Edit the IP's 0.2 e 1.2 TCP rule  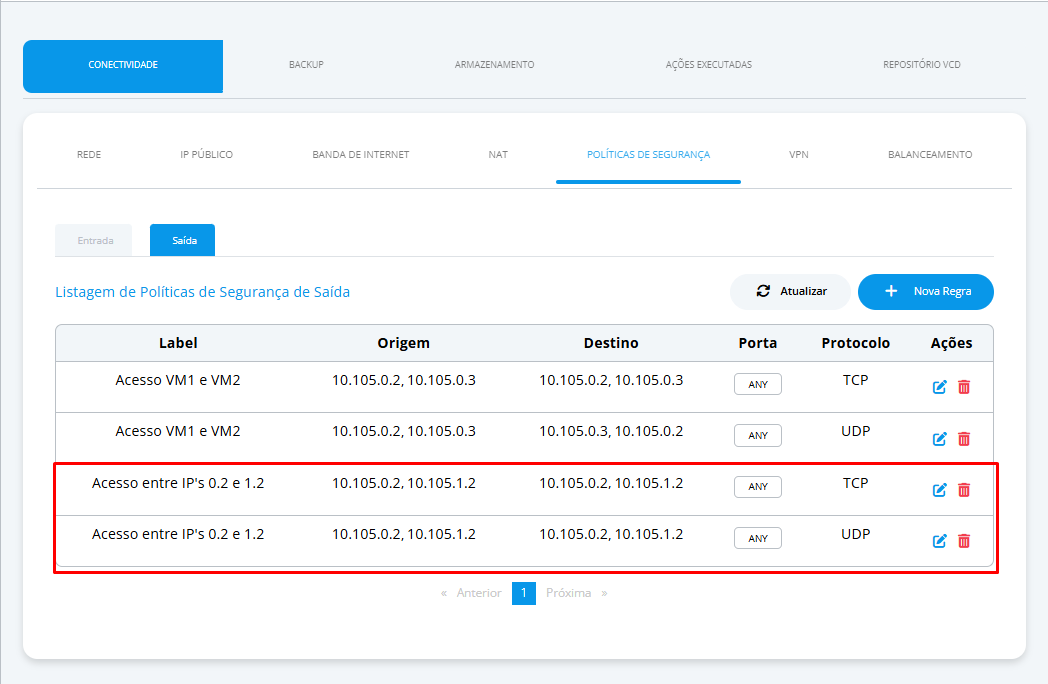point(939,490)
